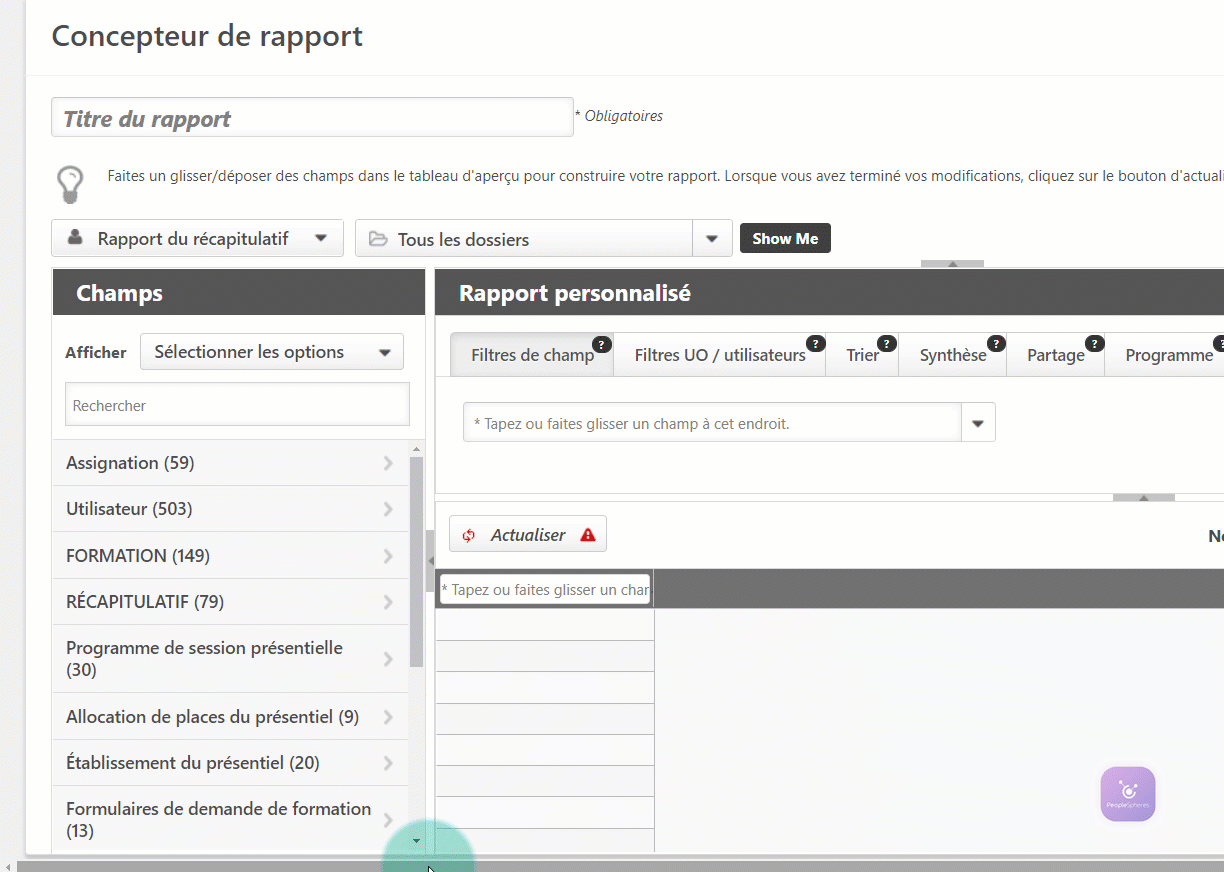
Task: Open the Rapport du récapitulatif dropdown
Action: point(197,238)
